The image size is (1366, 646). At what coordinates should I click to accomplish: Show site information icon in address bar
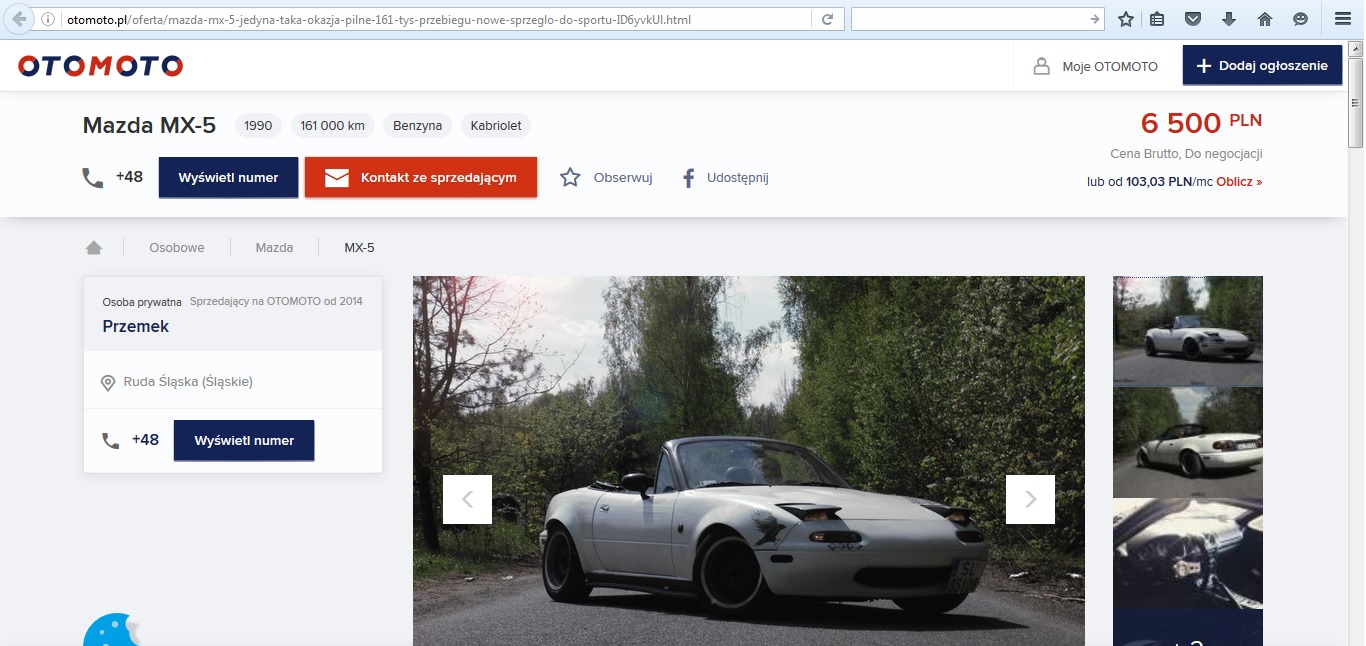[47, 19]
